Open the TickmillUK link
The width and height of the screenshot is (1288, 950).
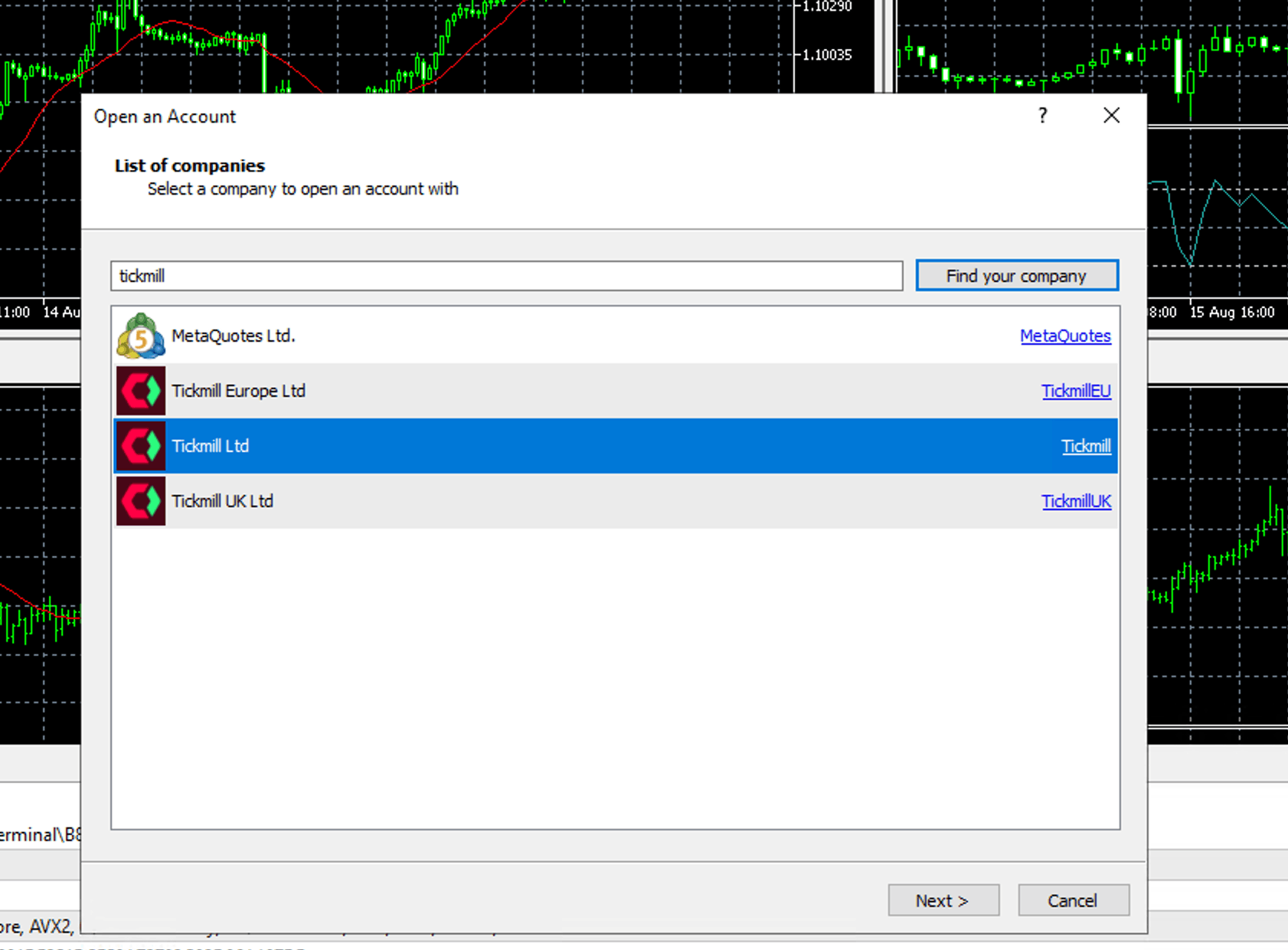(1076, 501)
